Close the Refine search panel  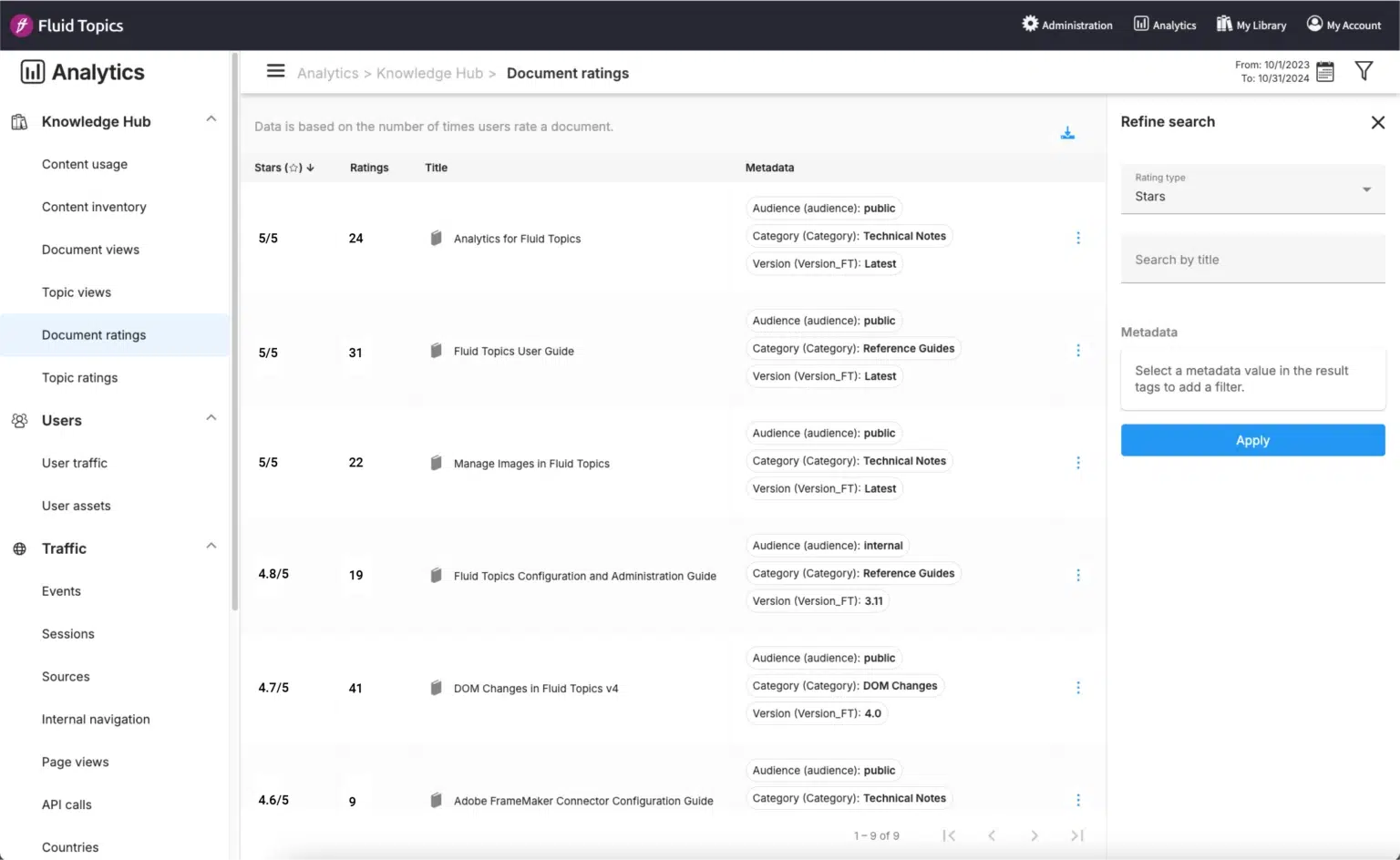click(x=1377, y=122)
